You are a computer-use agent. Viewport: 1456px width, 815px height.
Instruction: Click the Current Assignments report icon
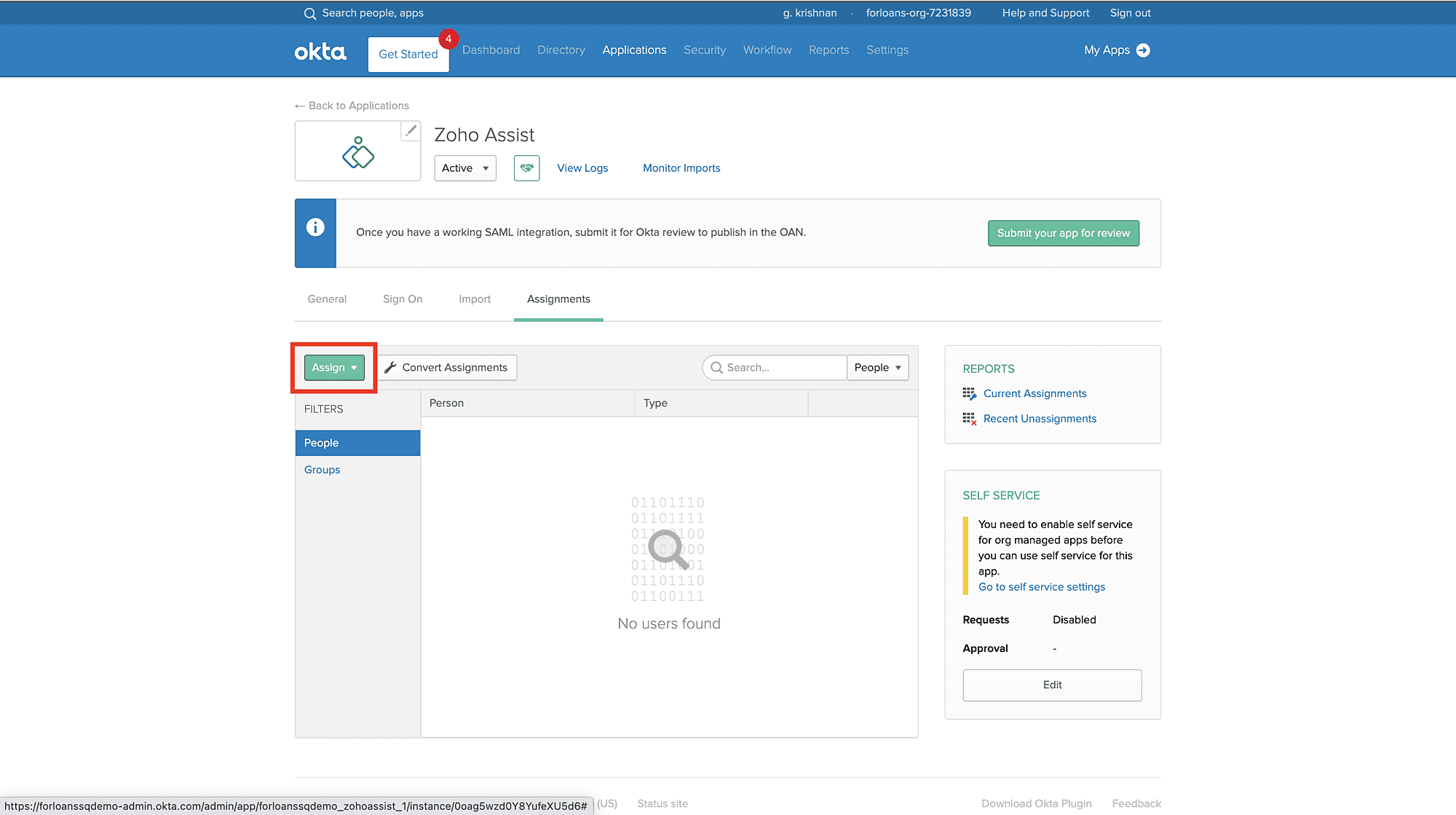[969, 394]
